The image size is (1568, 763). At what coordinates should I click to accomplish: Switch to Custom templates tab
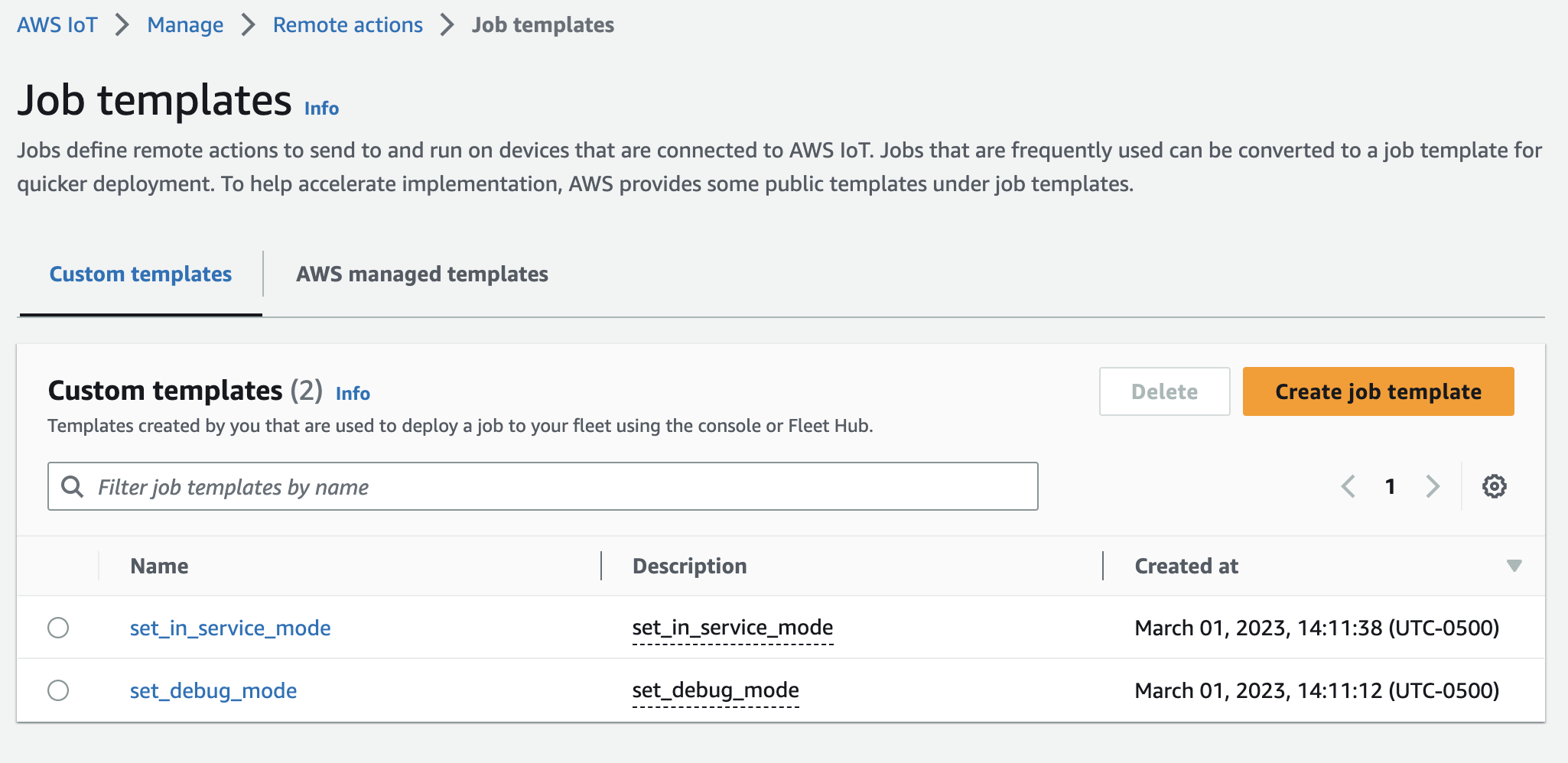(141, 274)
